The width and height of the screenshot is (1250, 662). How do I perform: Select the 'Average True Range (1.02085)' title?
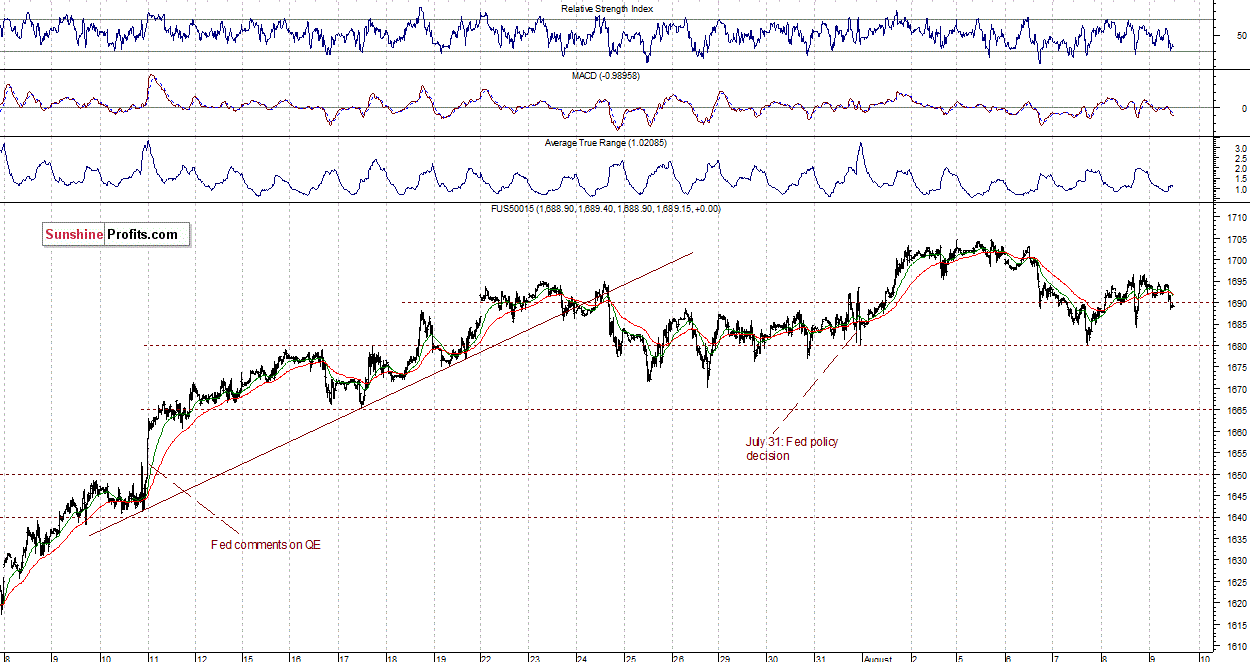point(606,143)
